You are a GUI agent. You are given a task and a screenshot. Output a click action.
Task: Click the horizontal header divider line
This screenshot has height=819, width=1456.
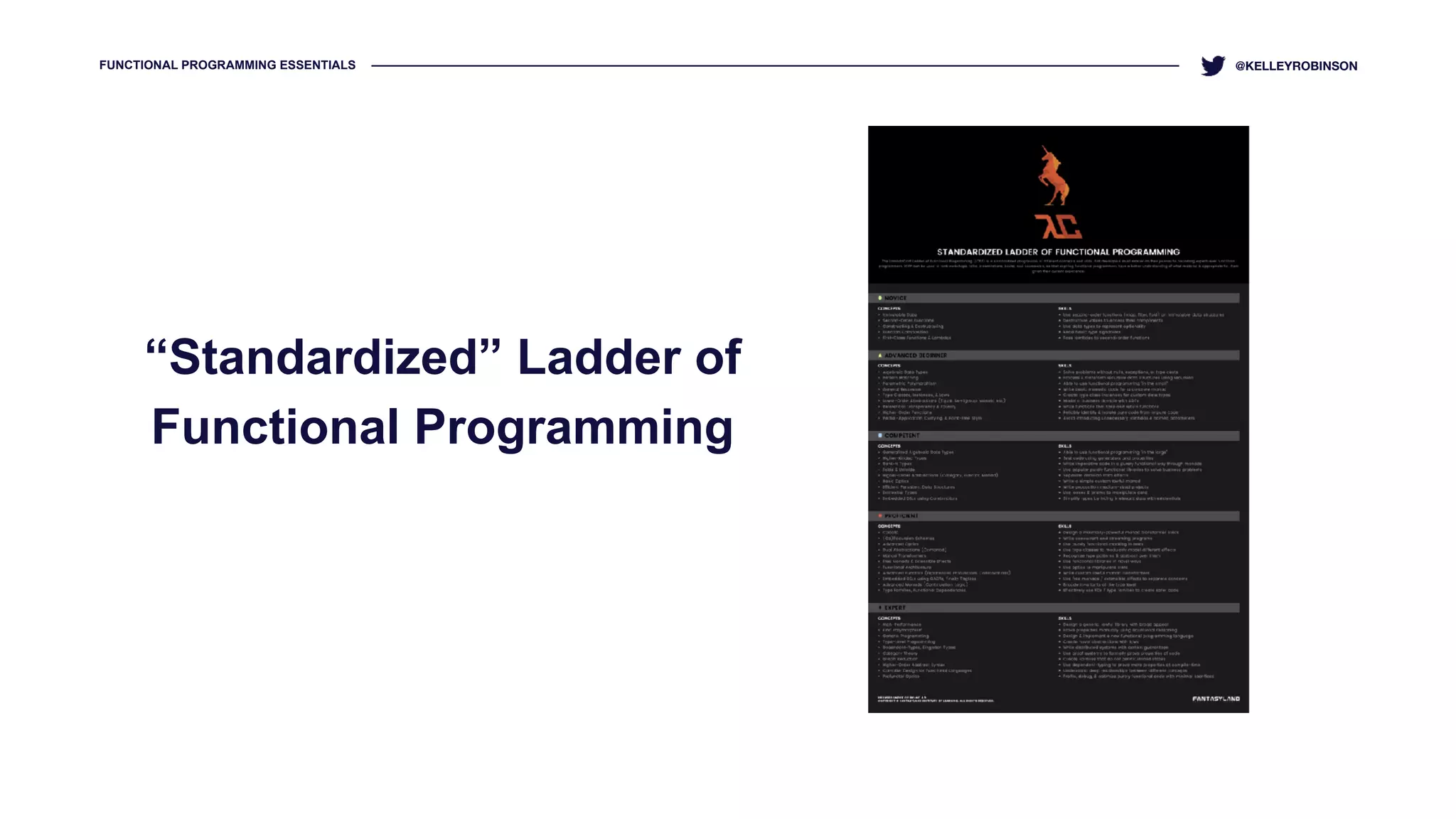775,65
